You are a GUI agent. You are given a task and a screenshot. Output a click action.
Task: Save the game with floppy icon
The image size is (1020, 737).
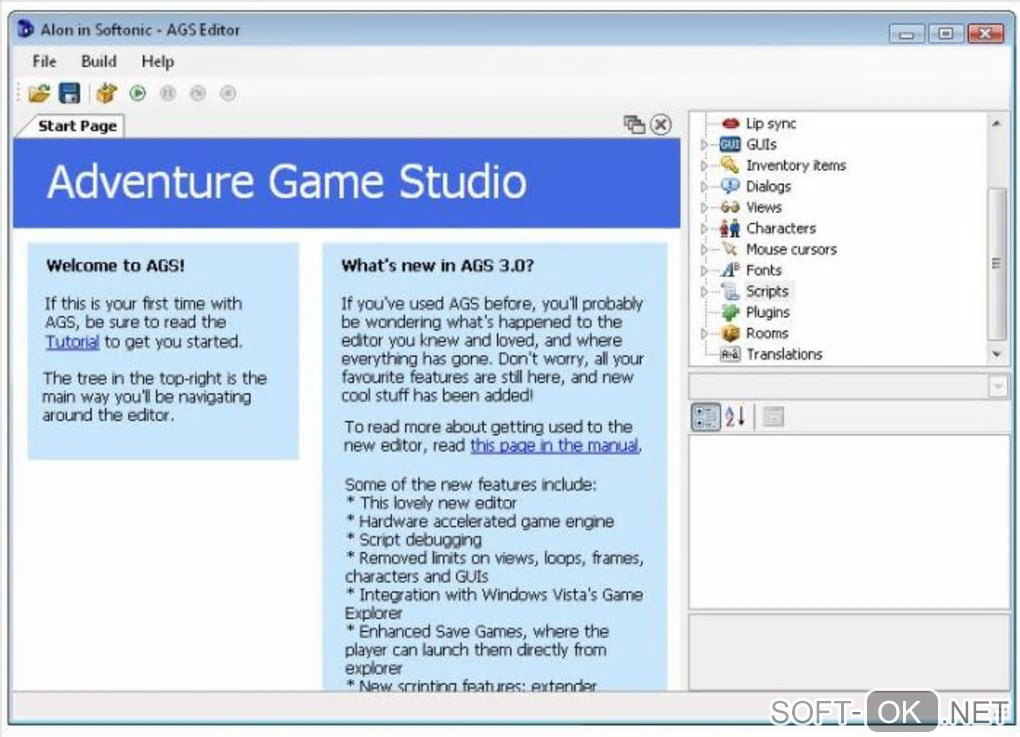[70, 94]
